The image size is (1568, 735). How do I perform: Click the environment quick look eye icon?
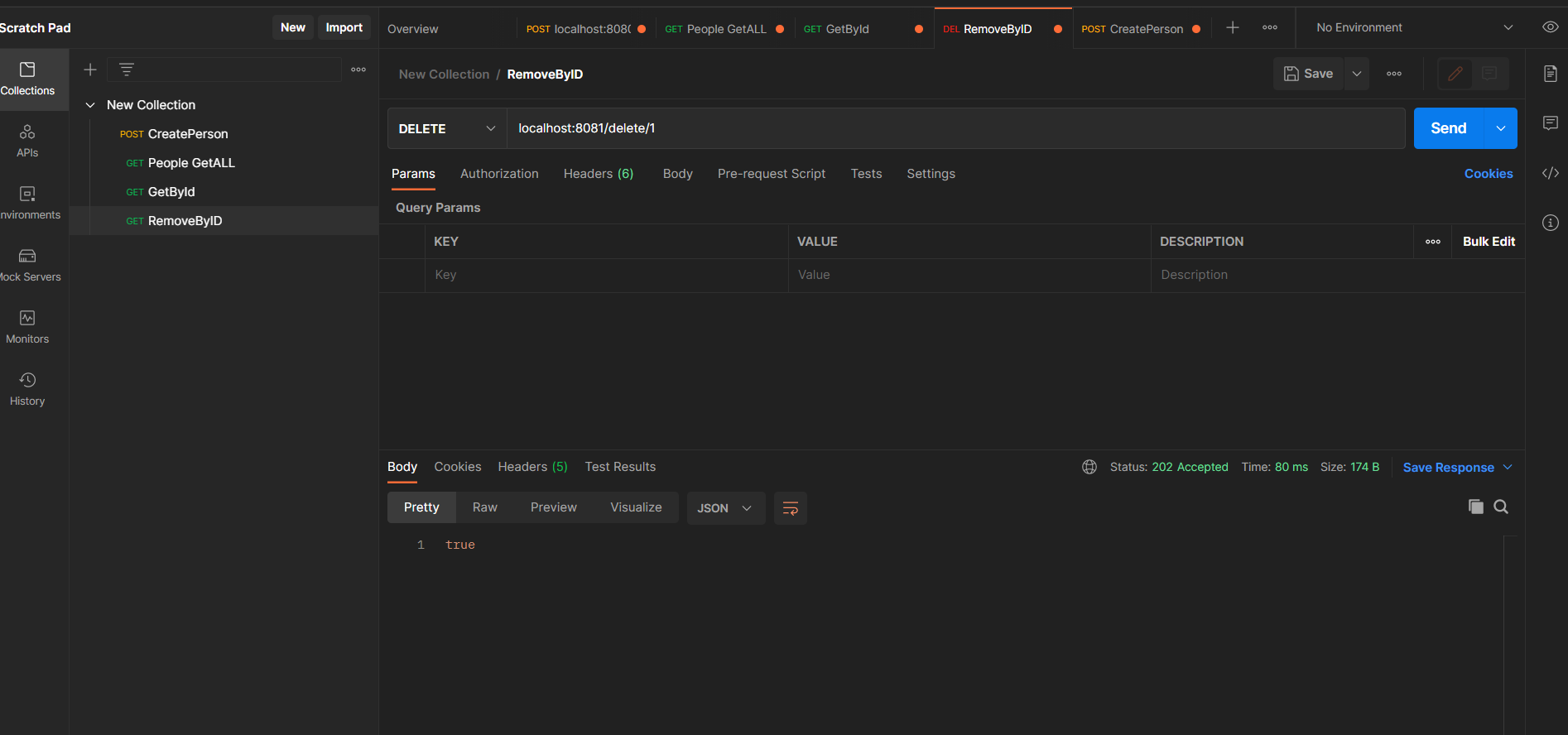1551,27
